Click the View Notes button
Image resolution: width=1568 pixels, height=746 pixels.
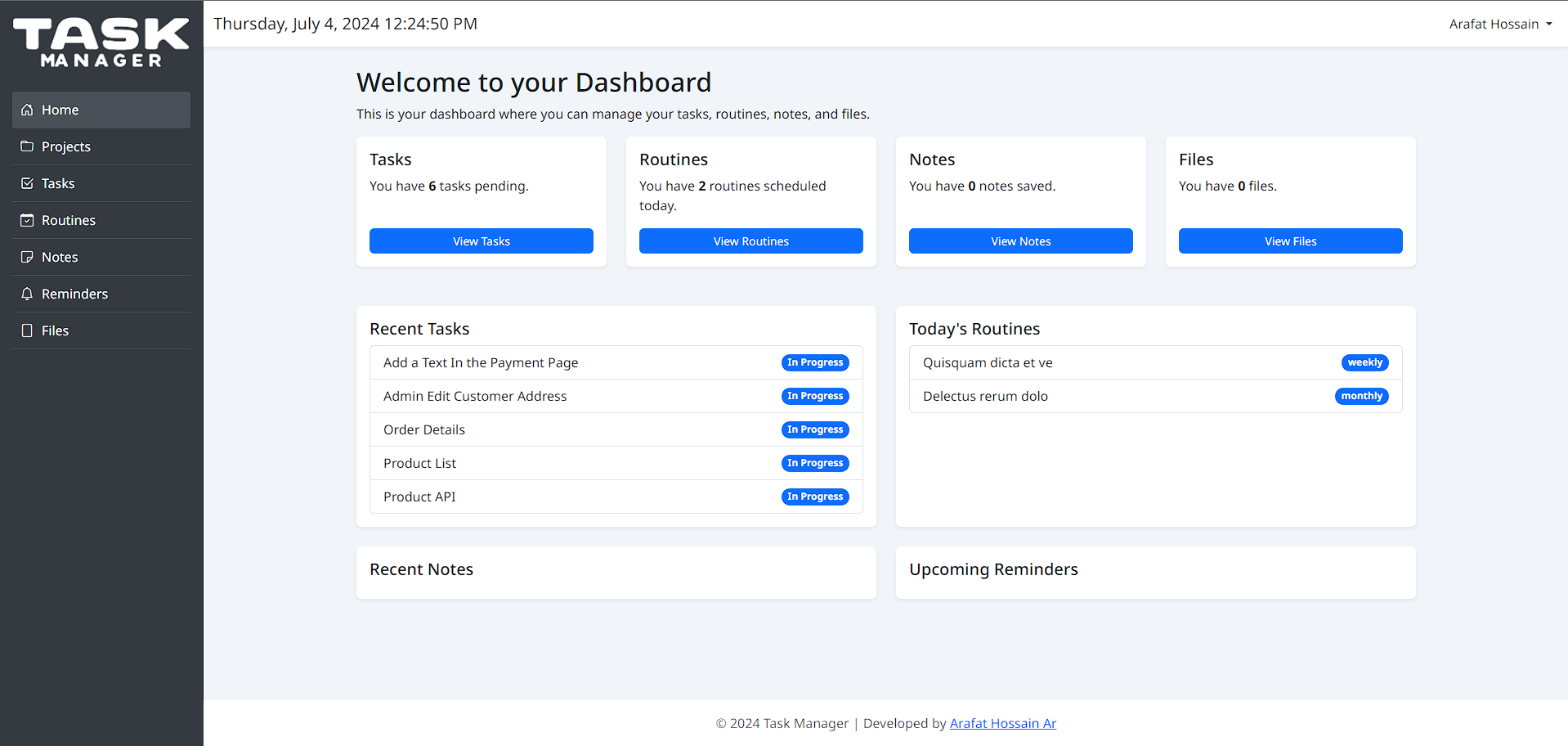[x=1020, y=240]
